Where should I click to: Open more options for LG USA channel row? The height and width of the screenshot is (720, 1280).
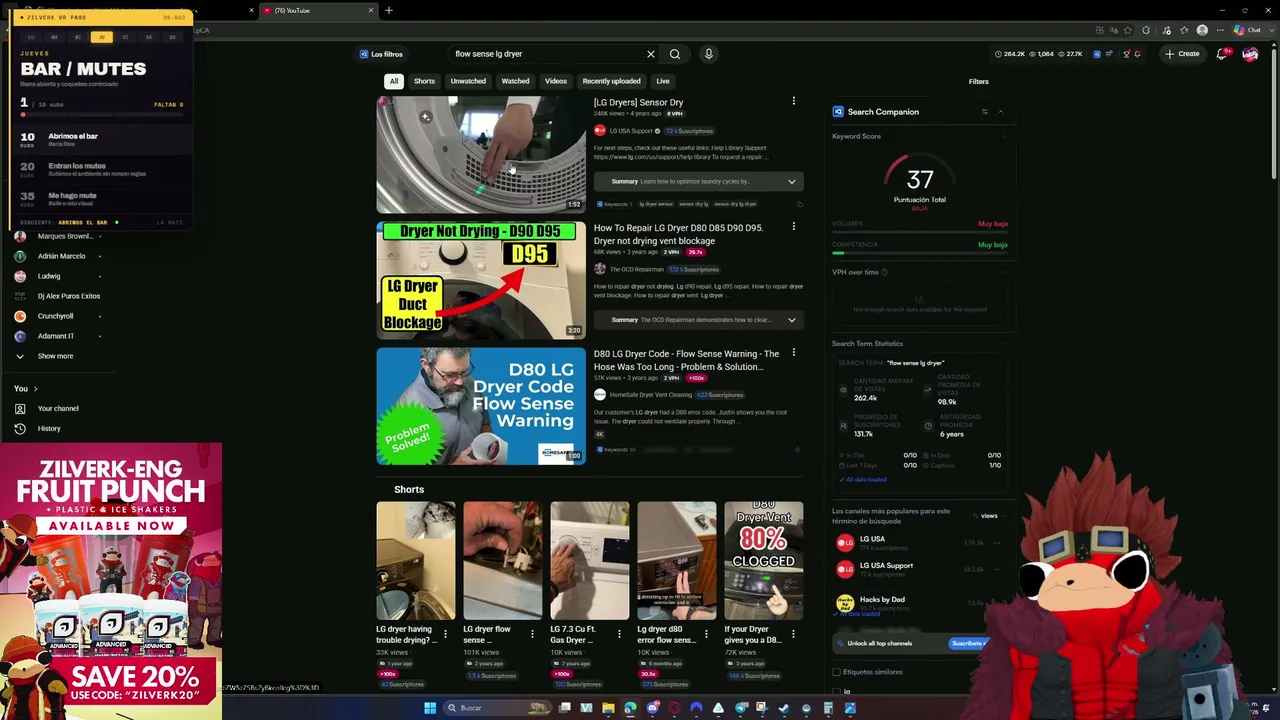coord(997,543)
